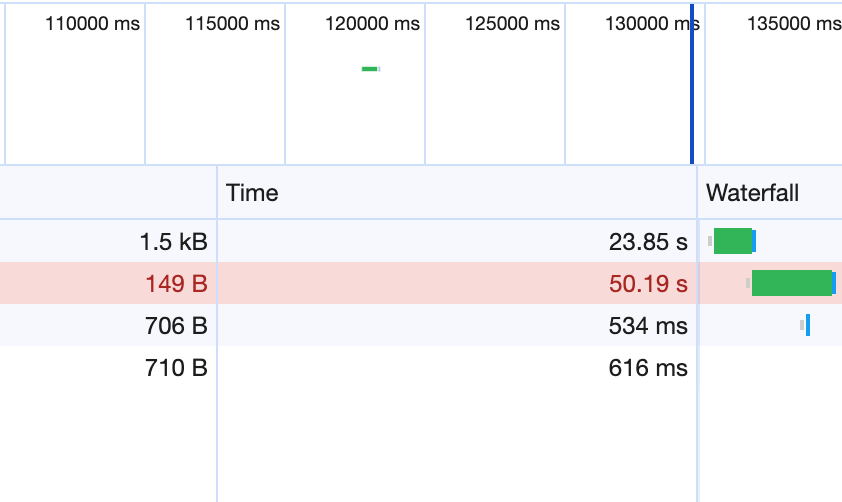This screenshot has height=502, width=842.
Task: Click the 534 ms time cell
Action: pos(648,326)
